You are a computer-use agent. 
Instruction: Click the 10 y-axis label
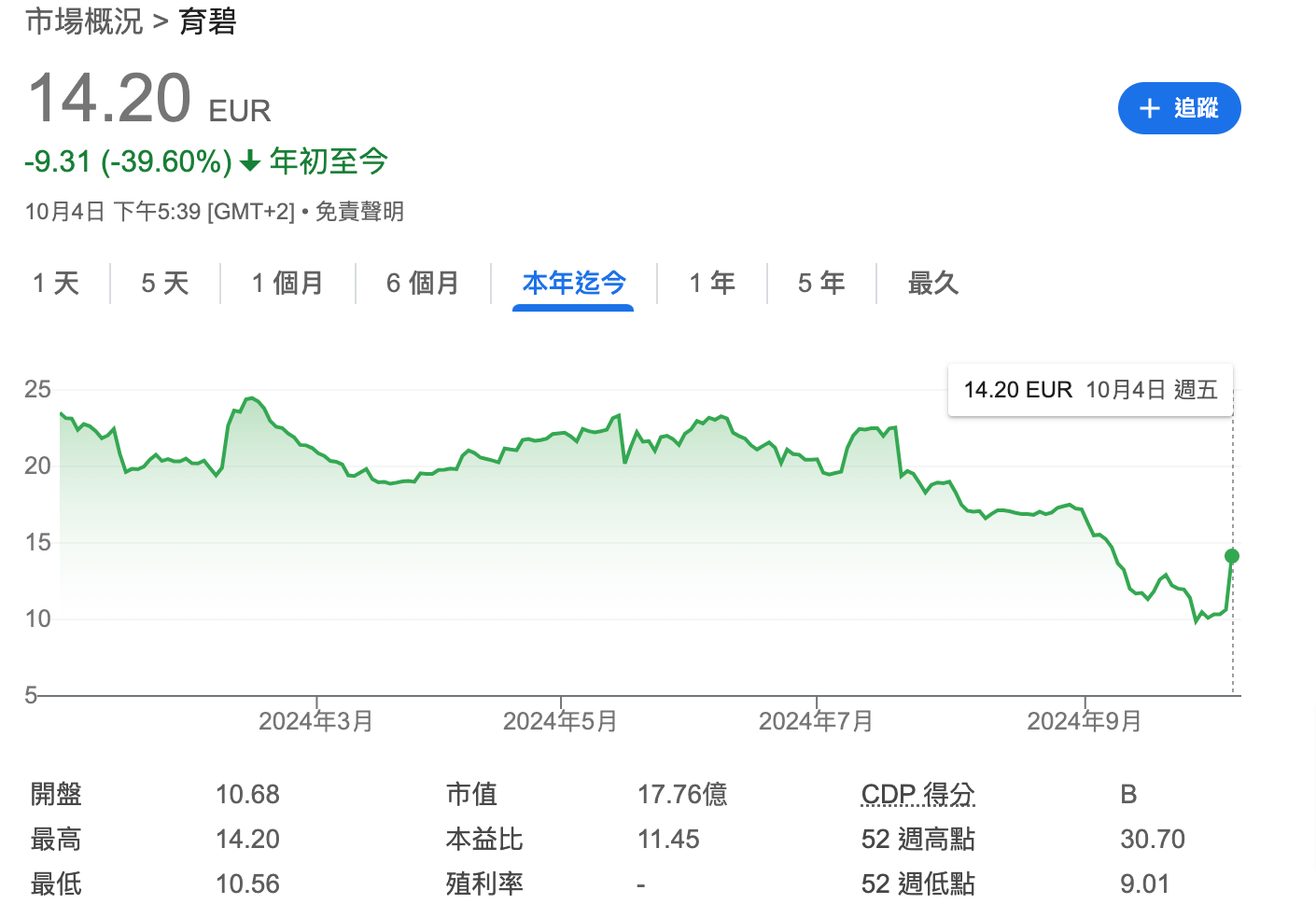pos(38,619)
